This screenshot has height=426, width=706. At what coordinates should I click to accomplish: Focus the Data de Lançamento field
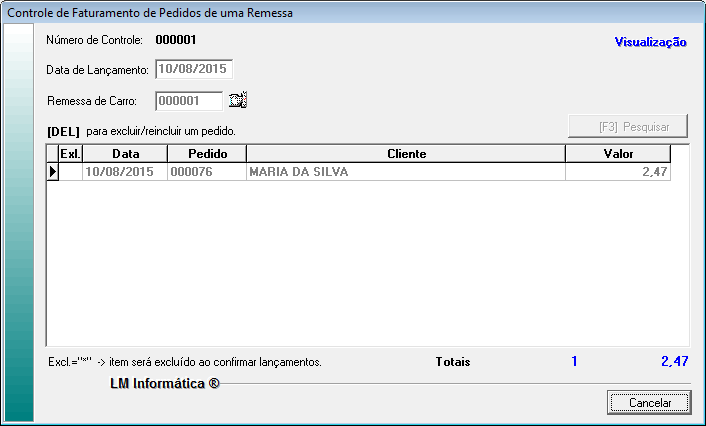(x=193, y=70)
